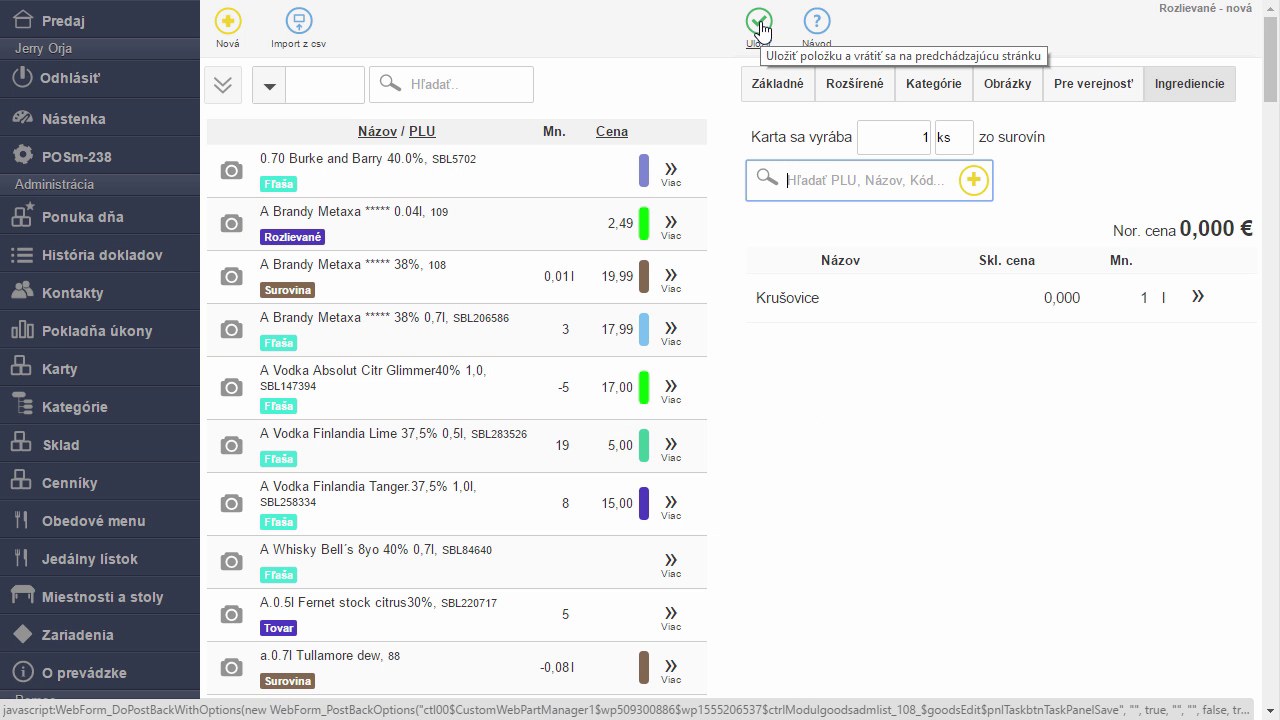Expand Viac for Vodka Finlandia Lime

671,448
